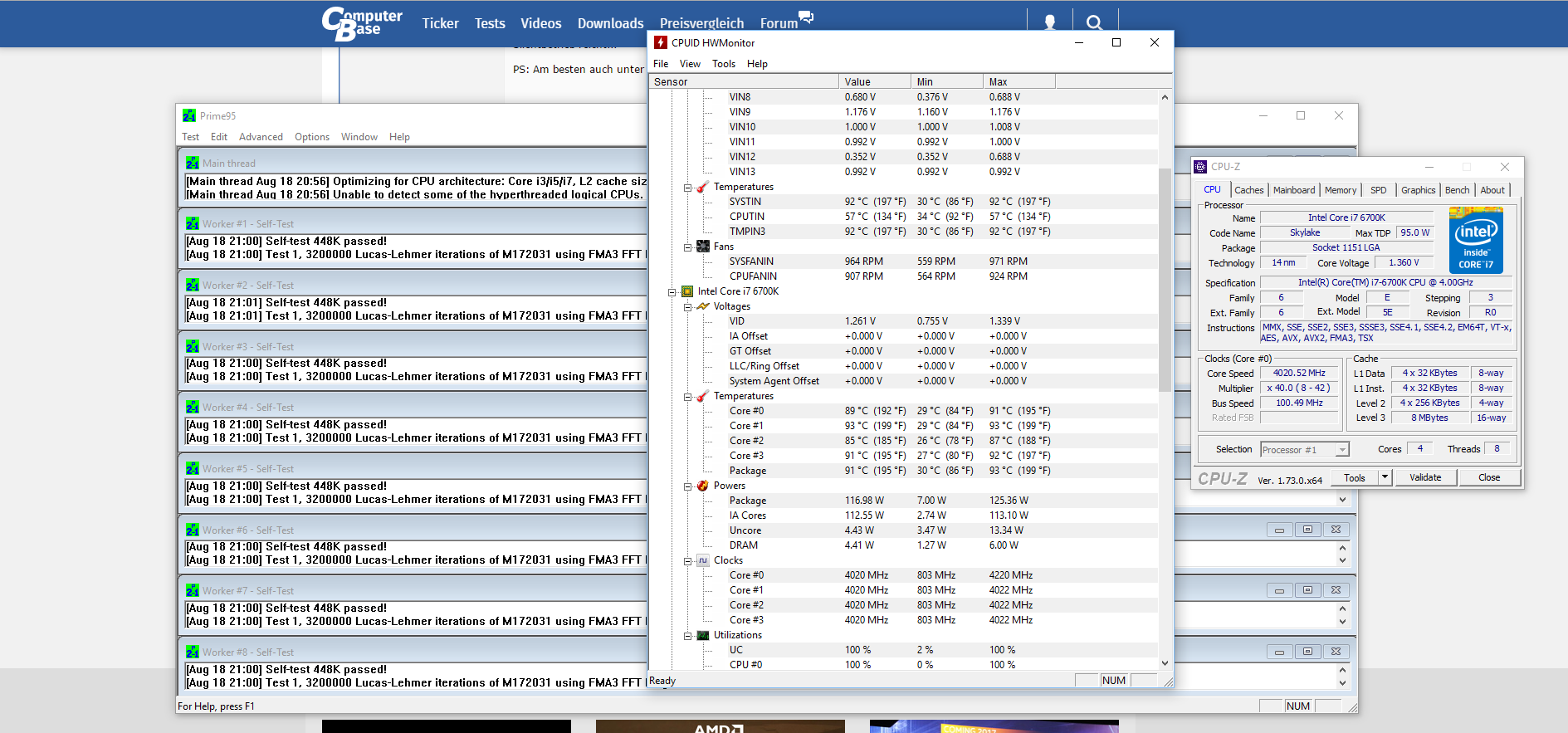Open the Preisvergleich website link

[701, 23]
